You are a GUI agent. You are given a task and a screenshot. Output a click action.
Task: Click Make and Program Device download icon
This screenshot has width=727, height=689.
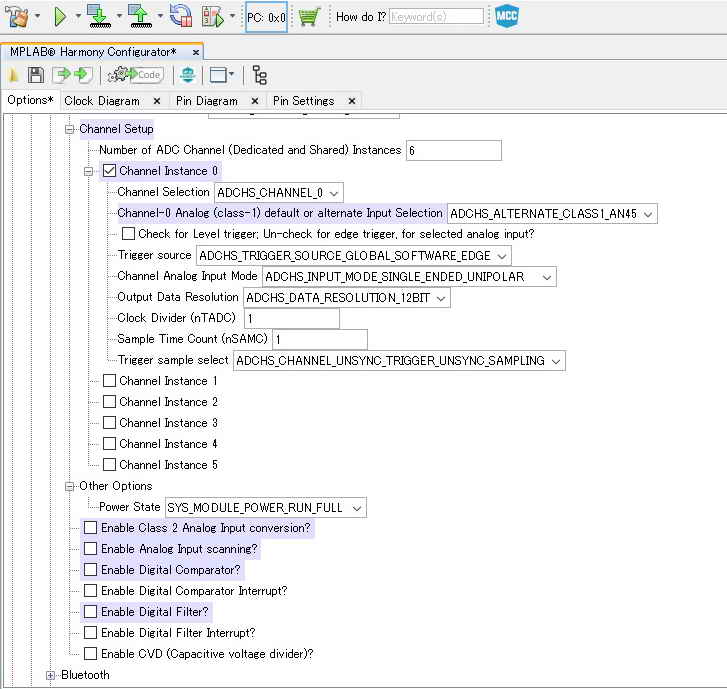99,17
